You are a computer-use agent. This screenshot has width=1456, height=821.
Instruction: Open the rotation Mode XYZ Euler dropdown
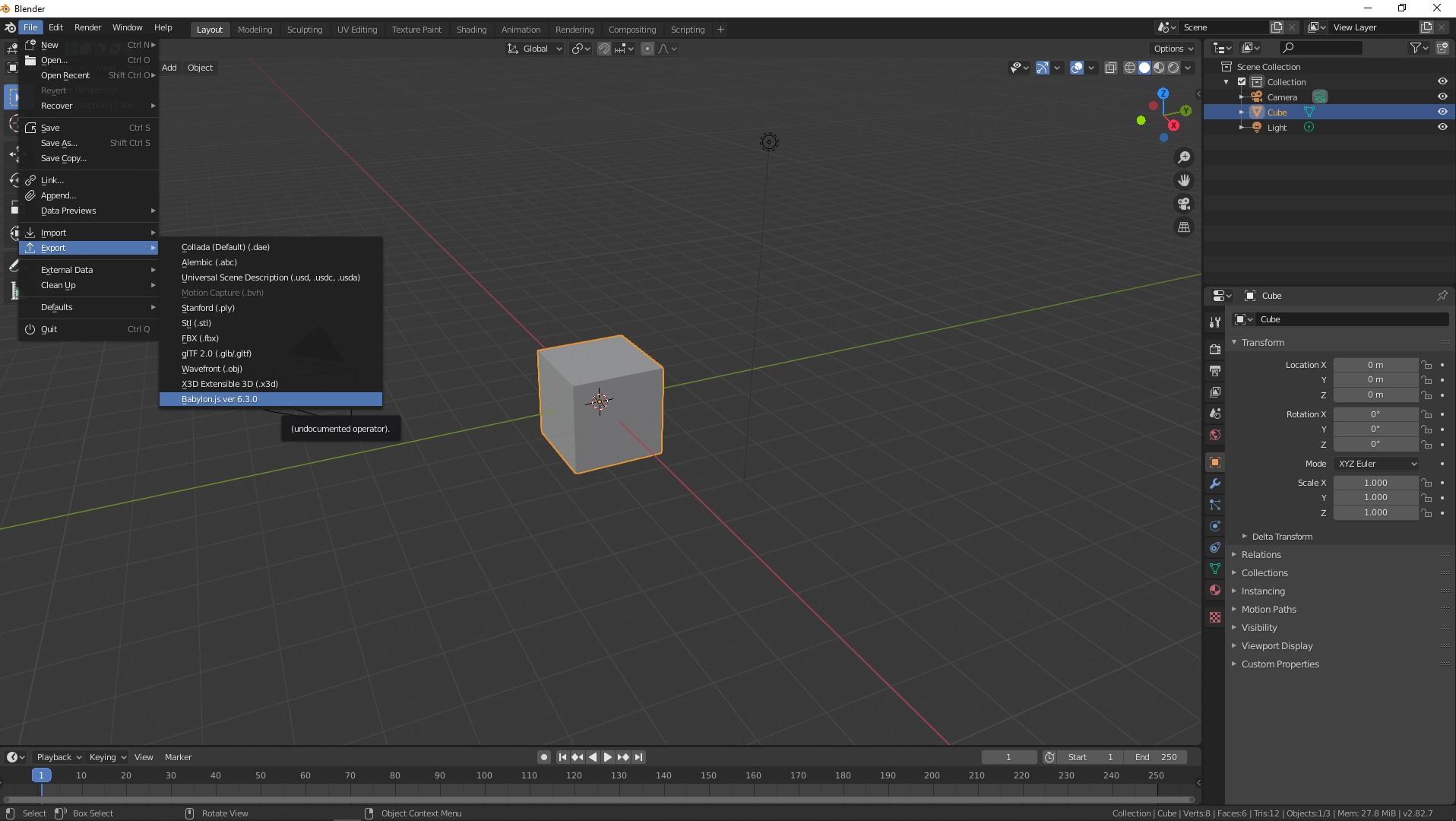point(1376,464)
